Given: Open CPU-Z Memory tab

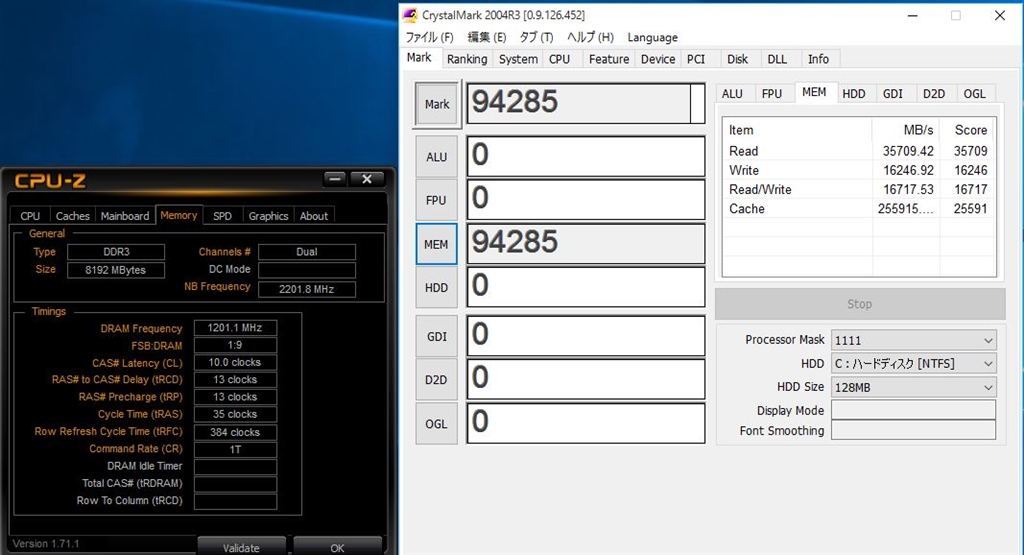Looking at the screenshot, I should pyautogui.click(x=178, y=215).
